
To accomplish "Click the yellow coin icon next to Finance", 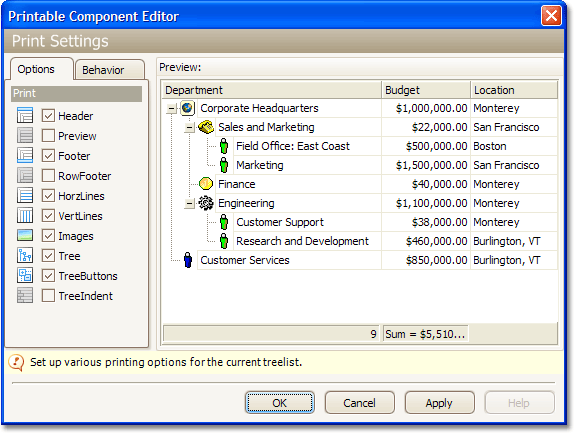I will [x=206, y=184].
